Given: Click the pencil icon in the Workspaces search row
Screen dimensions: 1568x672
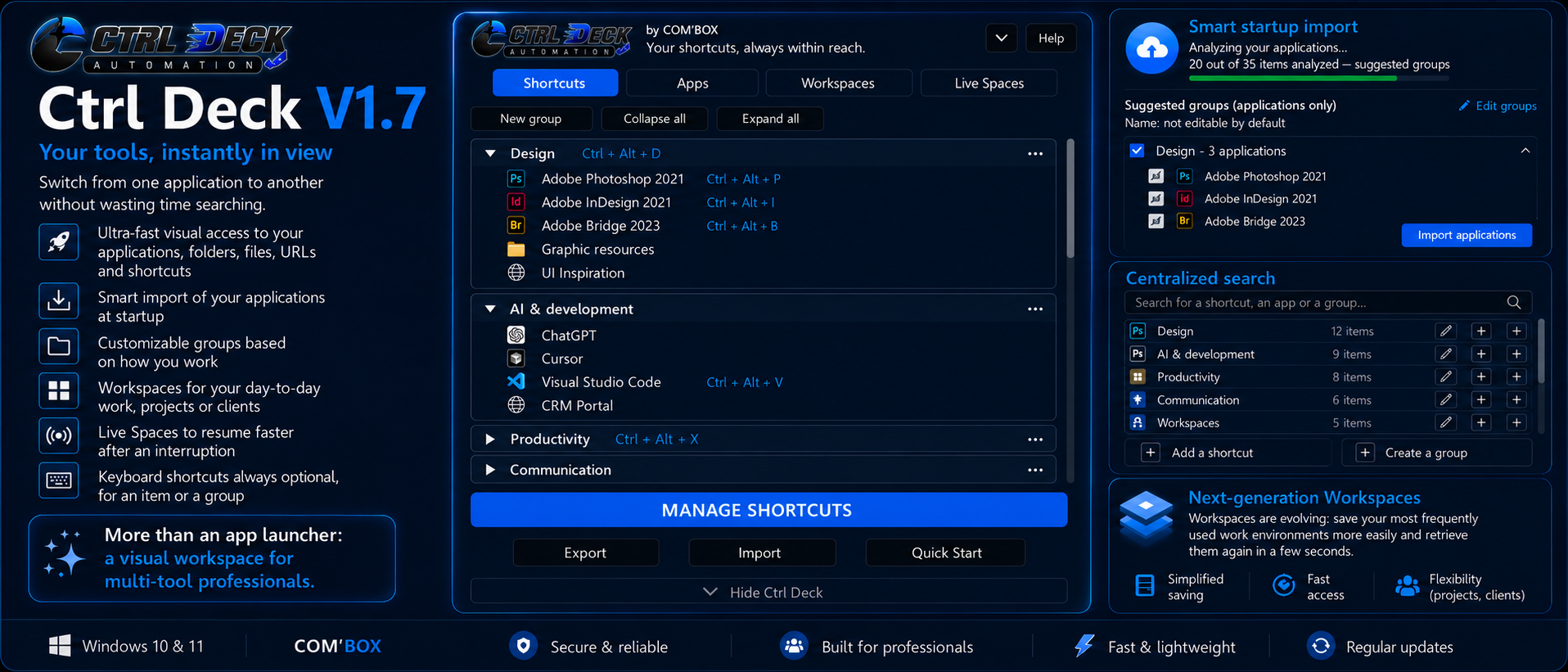Looking at the screenshot, I should click(1446, 422).
